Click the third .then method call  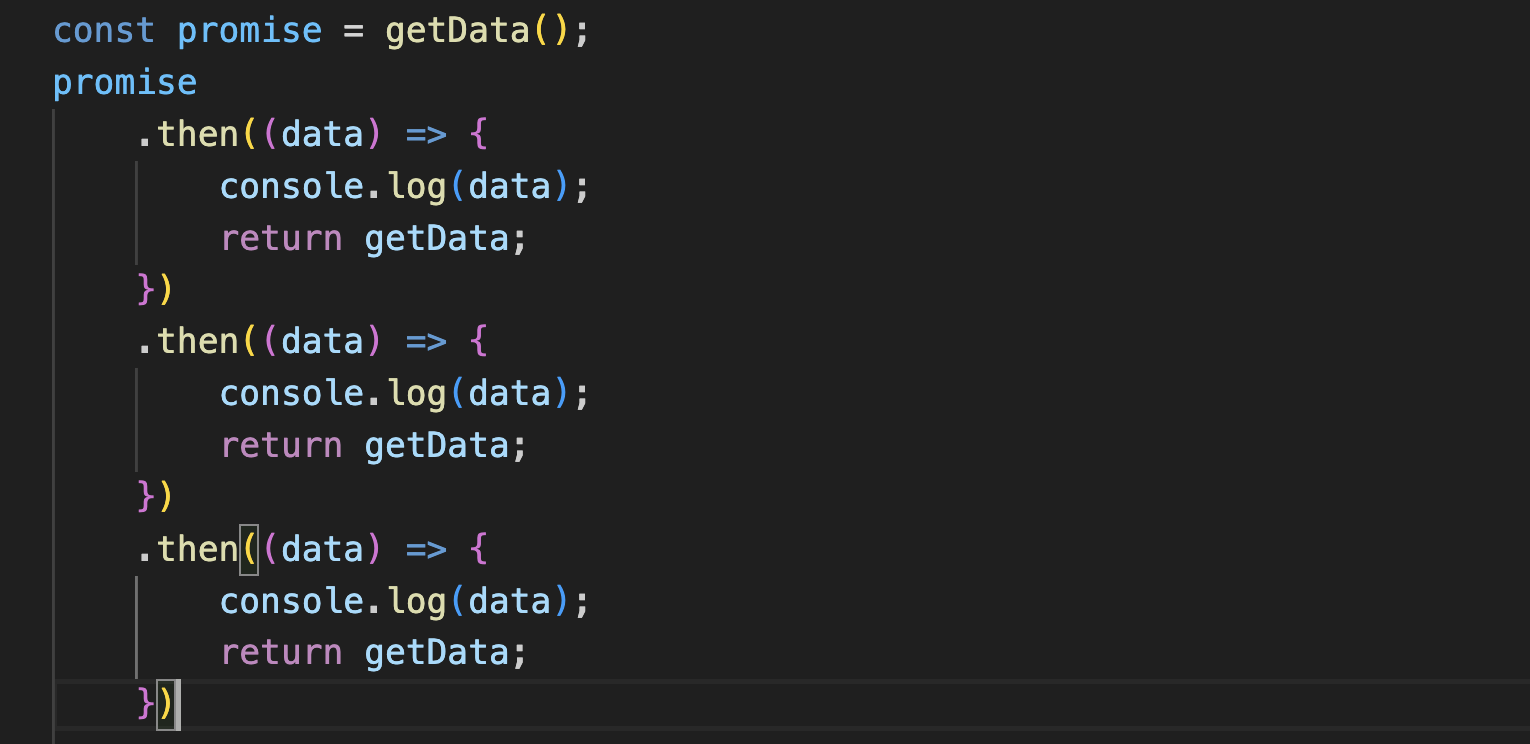tap(188, 549)
